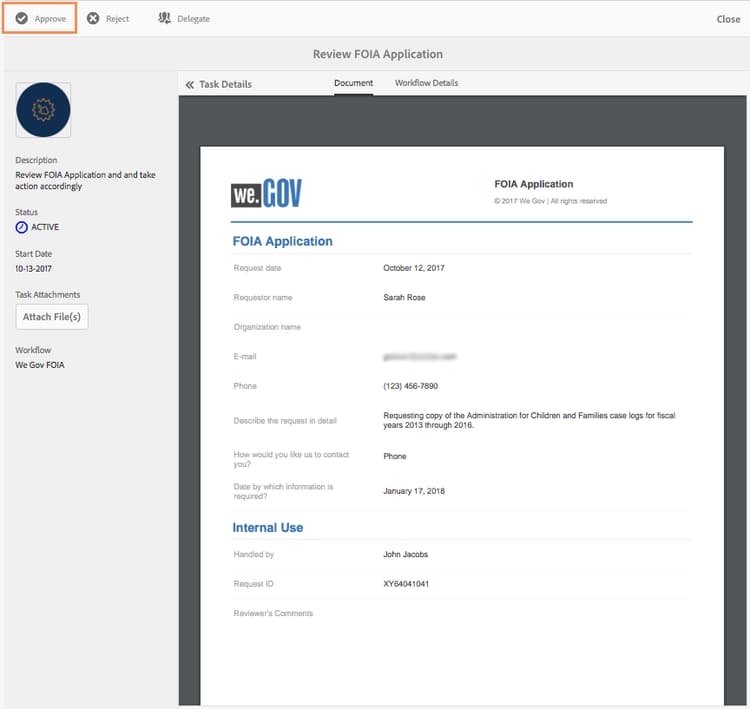Click the 'Request ID' field label

pyautogui.click(x=253, y=584)
